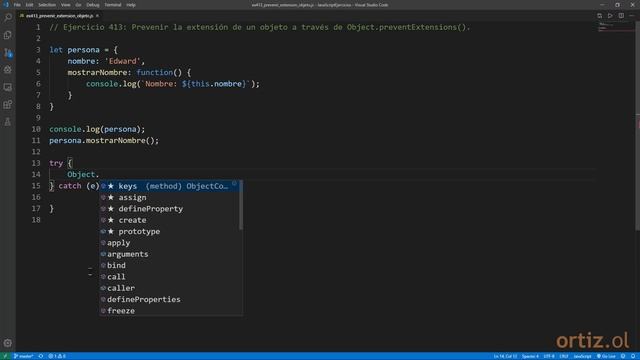This screenshot has height=360, width=640.
Task: Open the JavaScript language mode selector
Action: pyautogui.click(x=582, y=356)
